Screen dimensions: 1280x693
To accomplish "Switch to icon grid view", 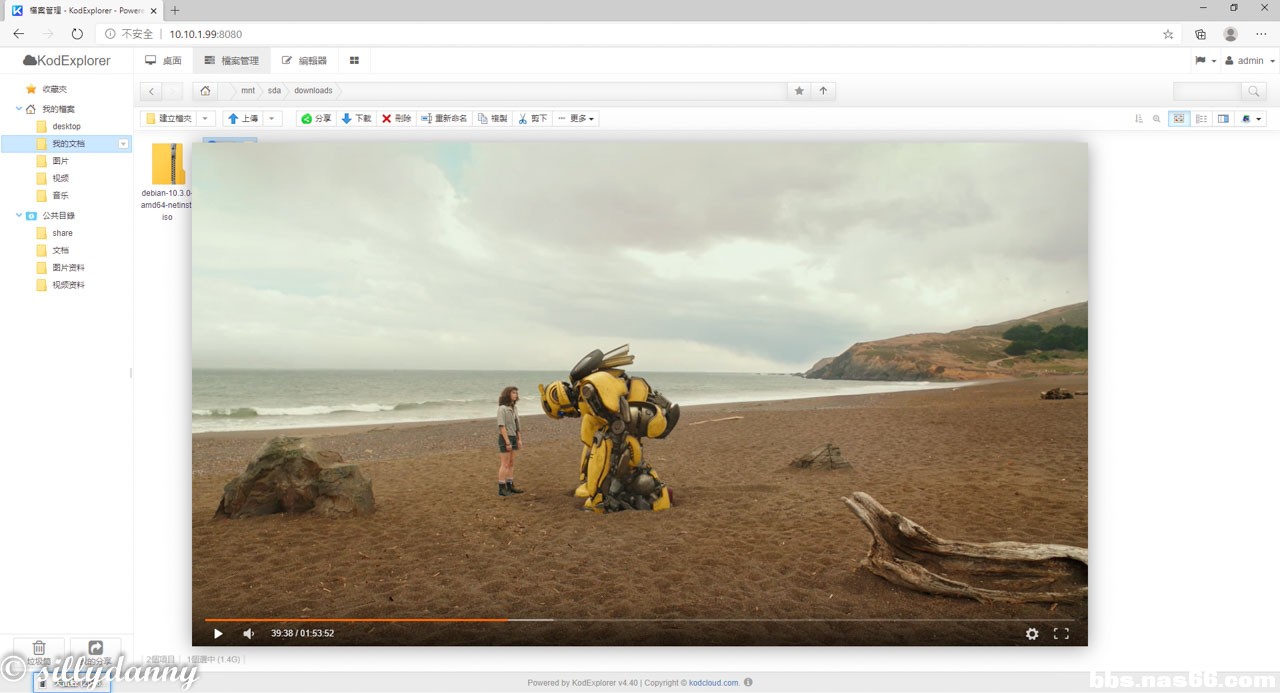I will tap(1179, 118).
